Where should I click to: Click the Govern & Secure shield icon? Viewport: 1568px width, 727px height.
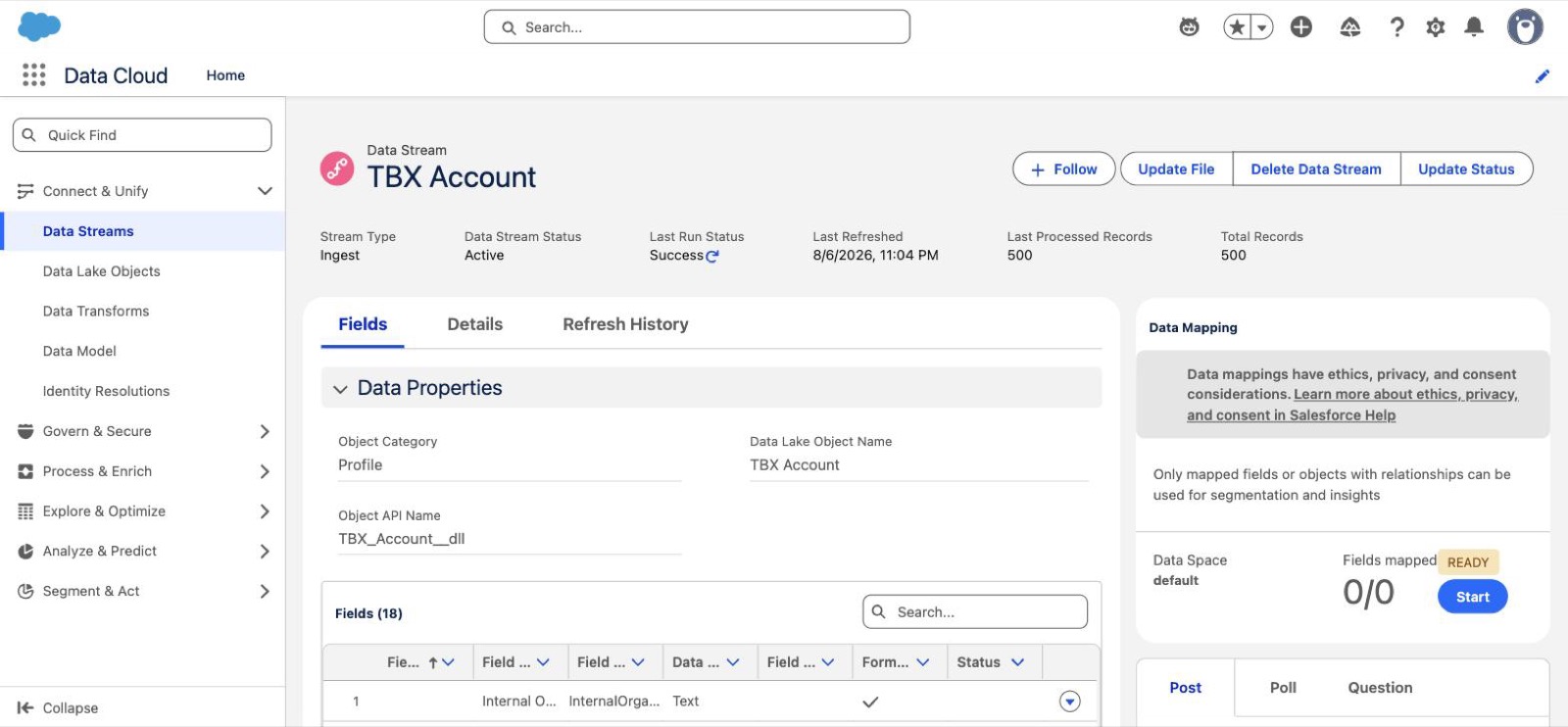click(x=25, y=431)
